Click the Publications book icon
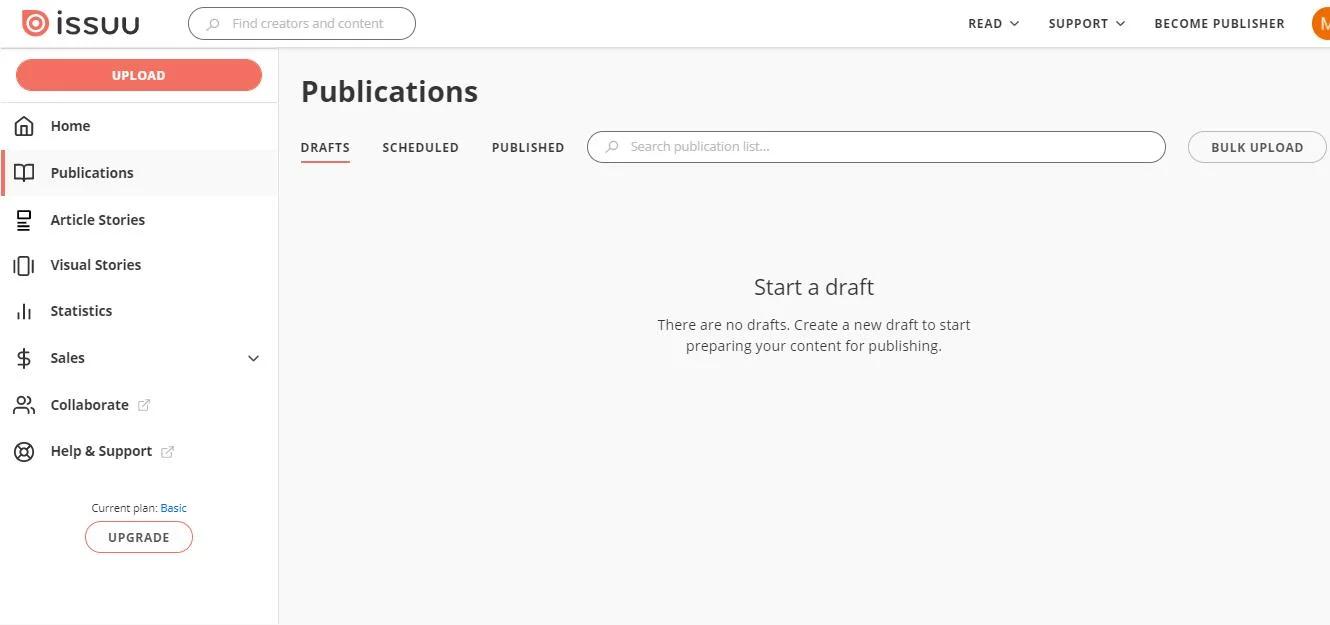The image size is (1330, 625). point(24,173)
